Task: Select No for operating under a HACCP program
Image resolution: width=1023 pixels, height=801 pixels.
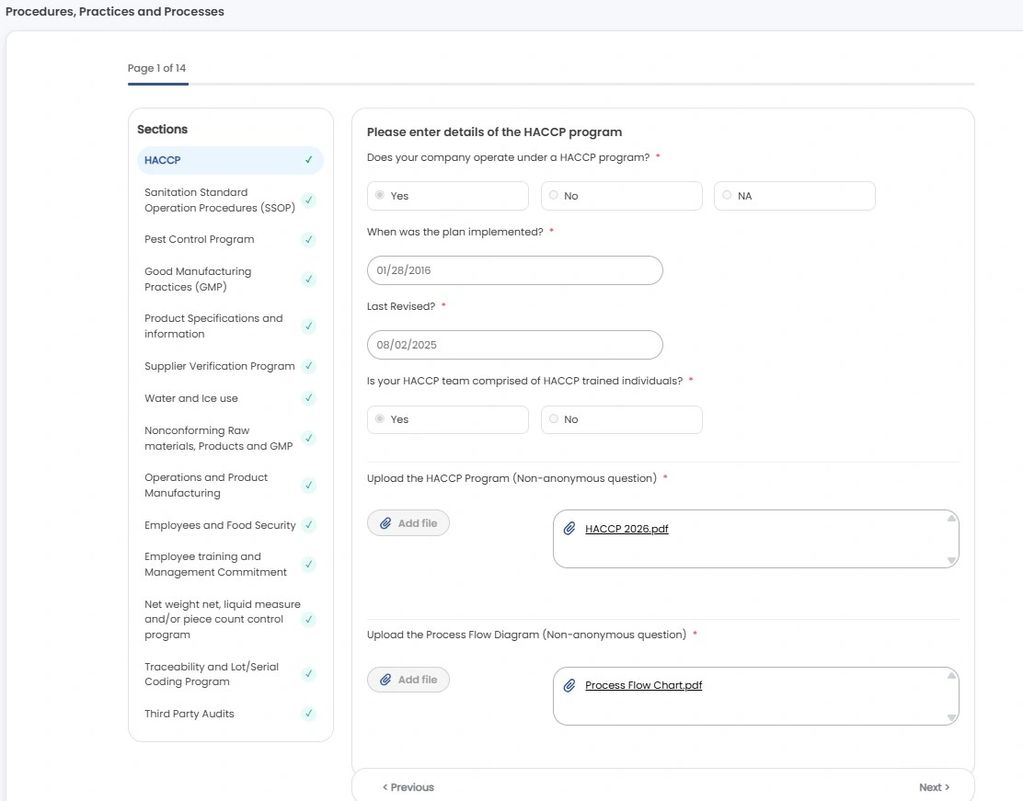Action: tap(552, 195)
